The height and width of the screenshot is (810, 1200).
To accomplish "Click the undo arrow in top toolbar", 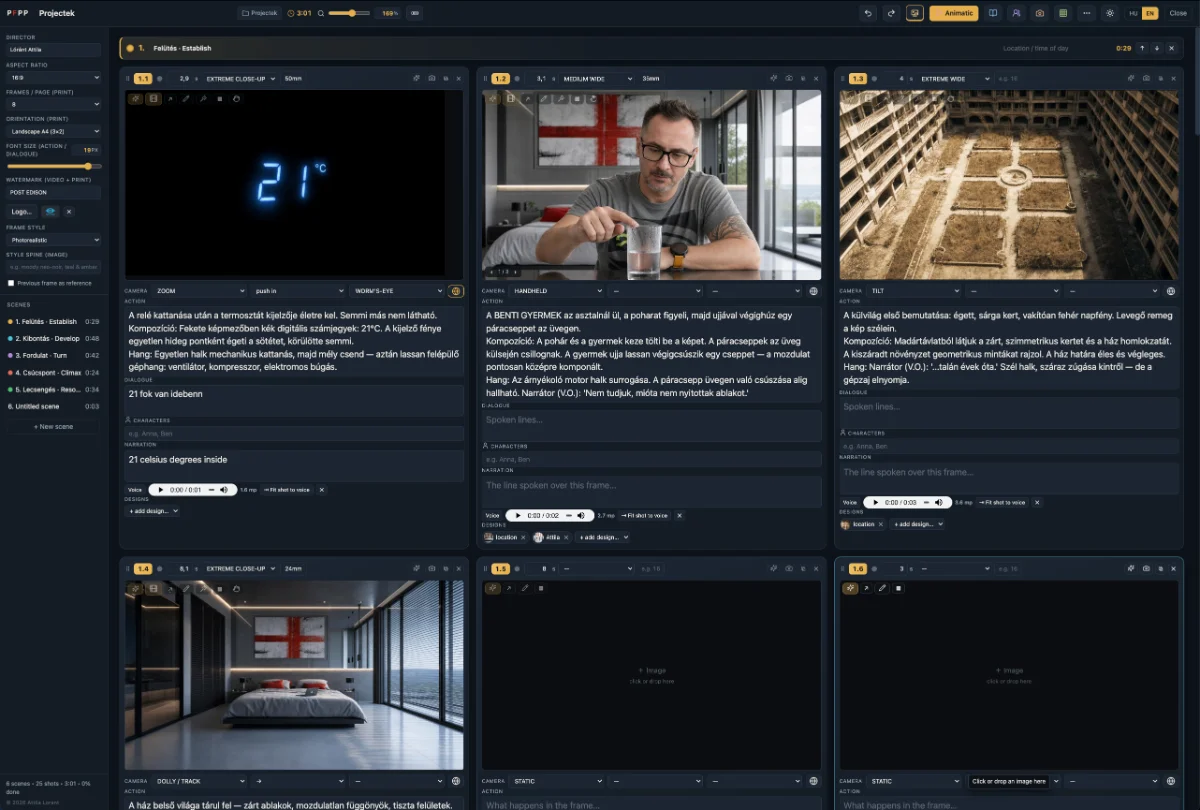I will coord(868,13).
